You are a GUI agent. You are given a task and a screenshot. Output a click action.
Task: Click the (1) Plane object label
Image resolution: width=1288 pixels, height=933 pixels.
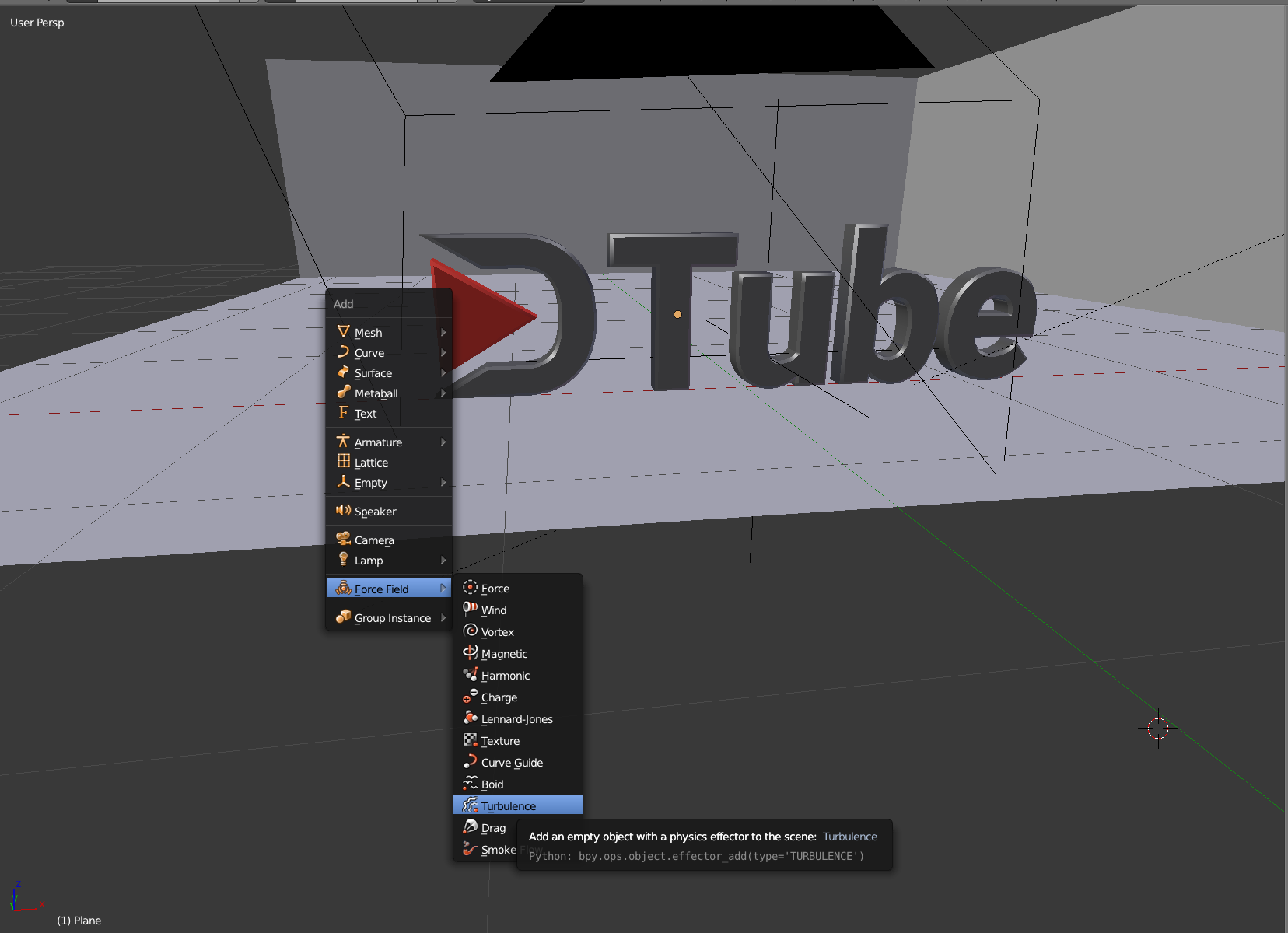point(79,921)
